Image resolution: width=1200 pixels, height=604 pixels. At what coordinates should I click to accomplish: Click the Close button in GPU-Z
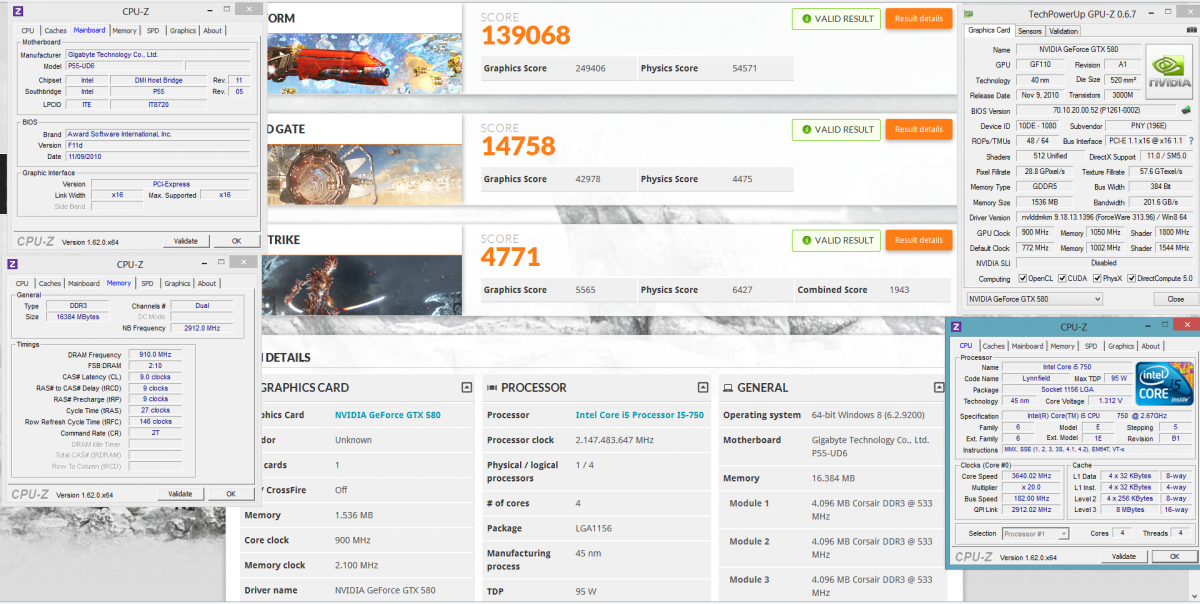(x=1176, y=299)
